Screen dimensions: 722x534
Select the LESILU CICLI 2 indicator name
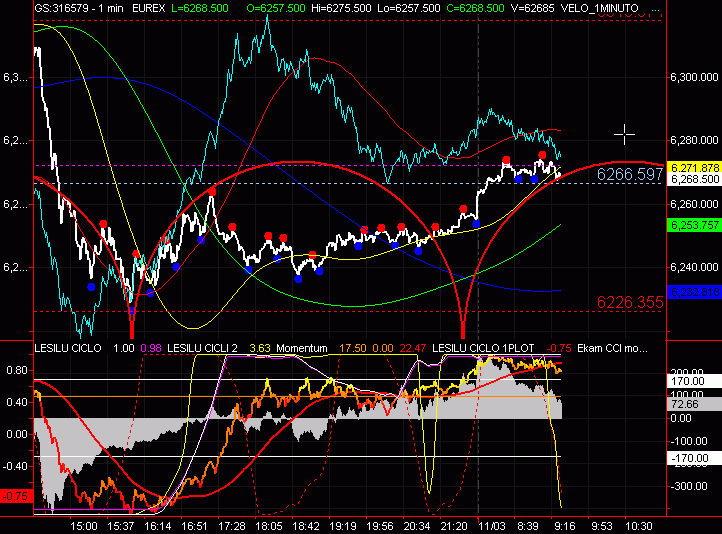[x=202, y=348]
